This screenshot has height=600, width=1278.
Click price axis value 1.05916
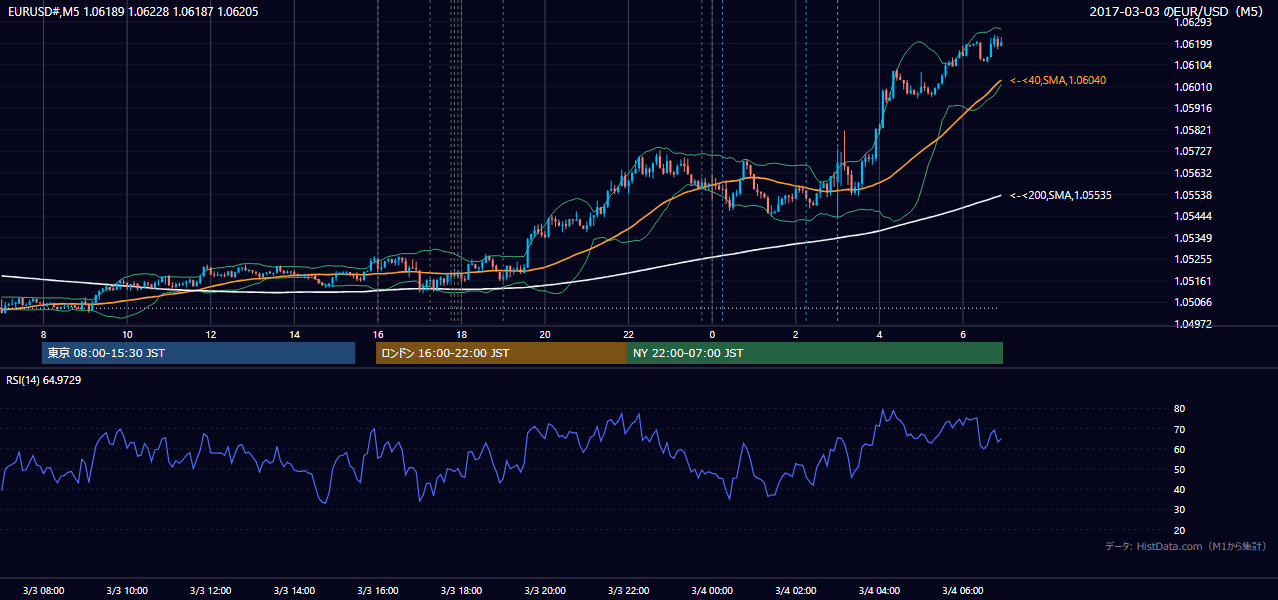pos(1191,108)
